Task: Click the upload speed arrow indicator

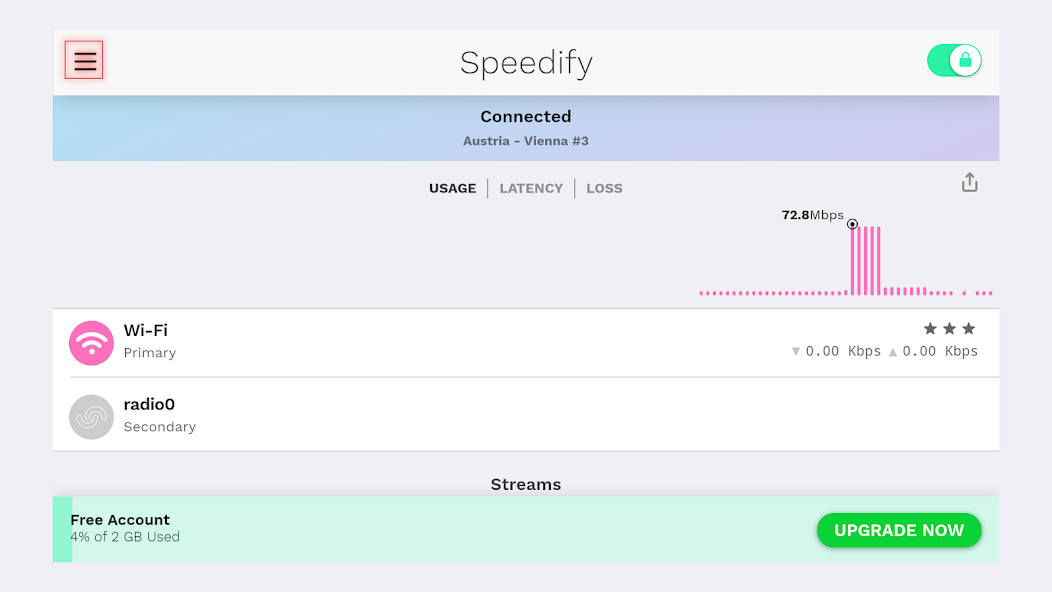Action: point(895,351)
